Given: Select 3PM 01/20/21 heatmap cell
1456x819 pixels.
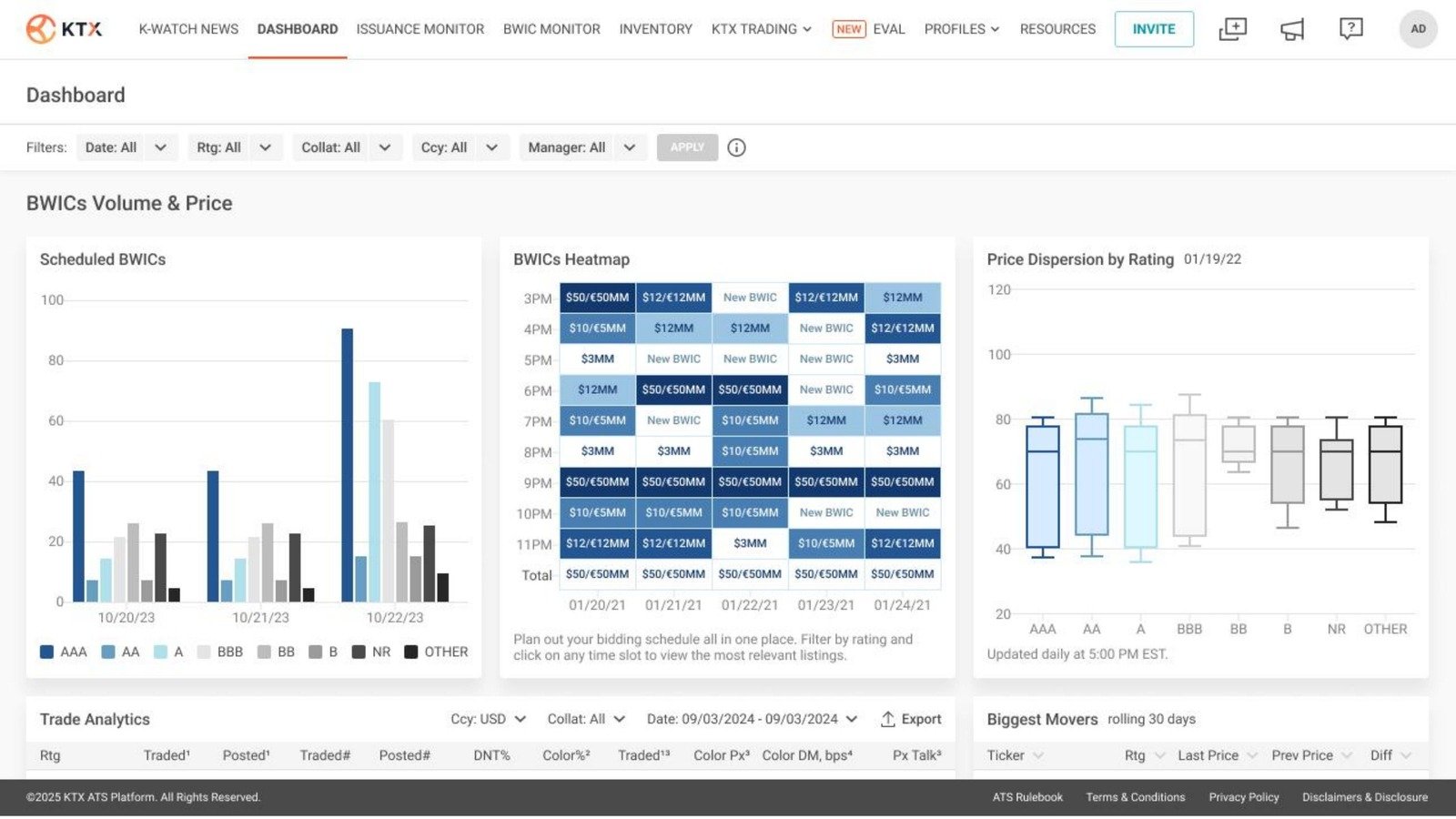Looking at the screenshot, I should 597,298.
